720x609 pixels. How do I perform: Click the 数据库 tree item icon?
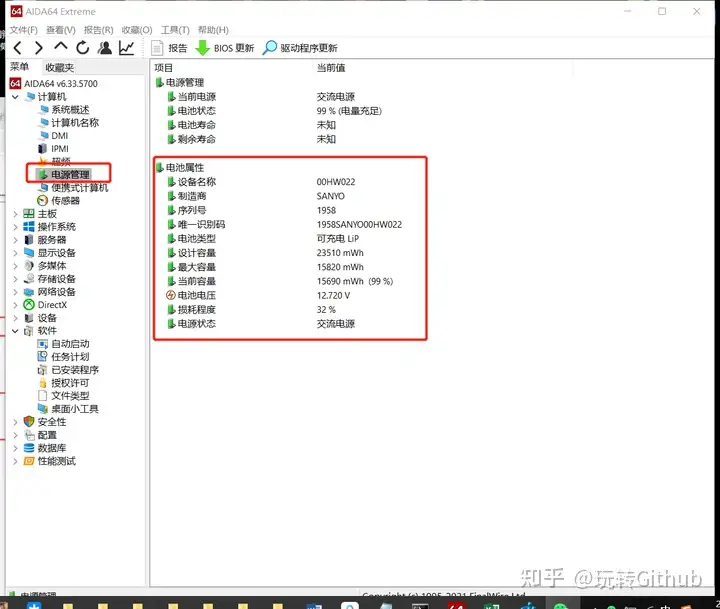pyautogui.click(x=29, y=448)
